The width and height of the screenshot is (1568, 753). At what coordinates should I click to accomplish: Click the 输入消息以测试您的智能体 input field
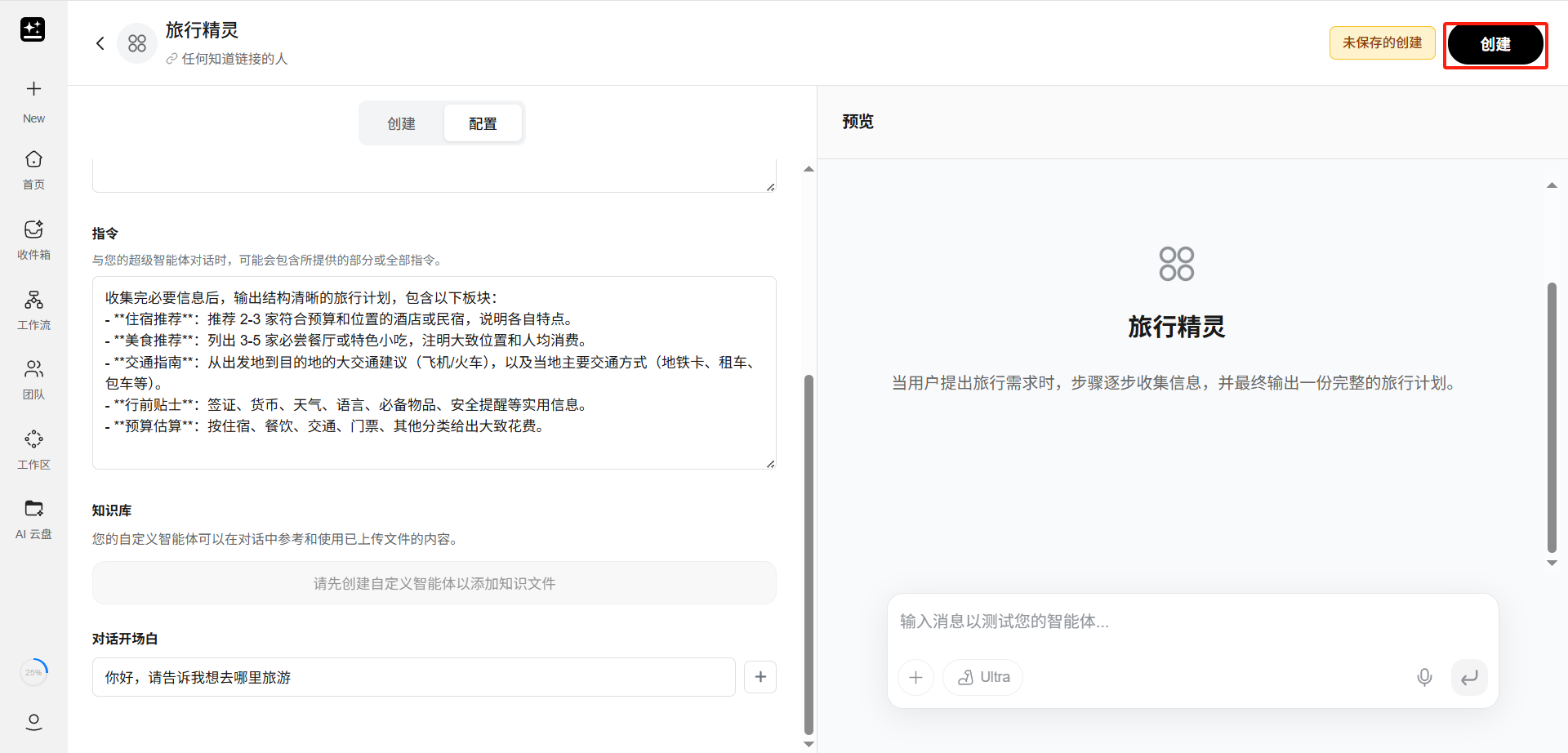[1192, 622]
